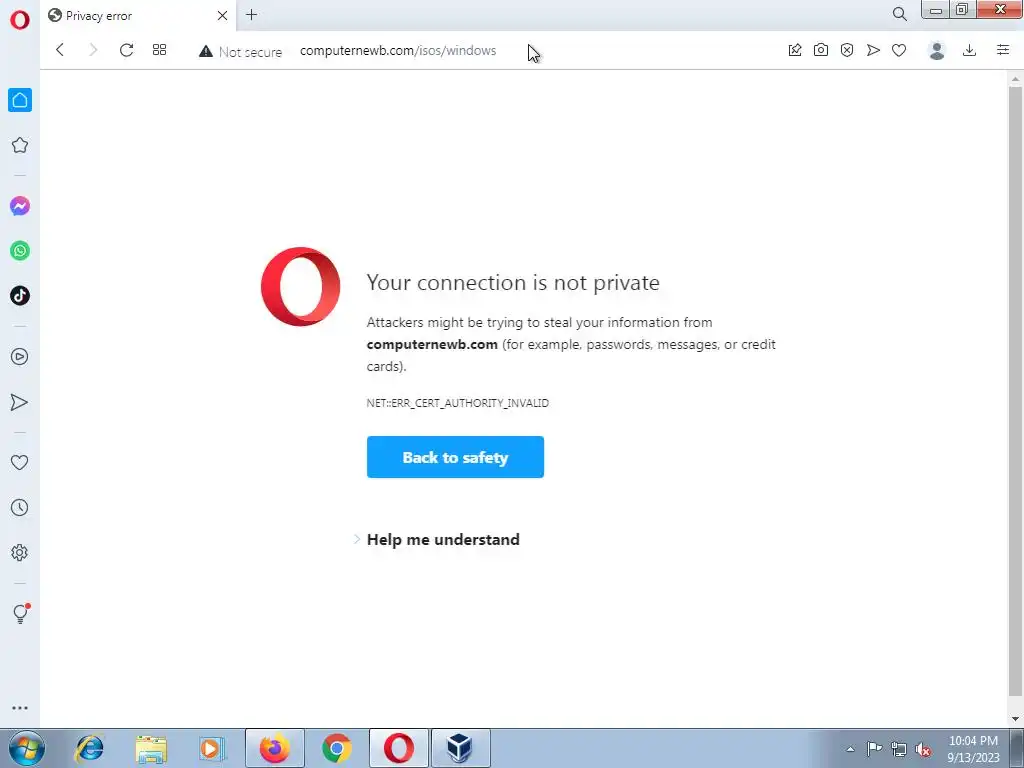Screen dimensions: 1024x768
Task: Open sidebar setup three dots
Action: click(20, 708)
